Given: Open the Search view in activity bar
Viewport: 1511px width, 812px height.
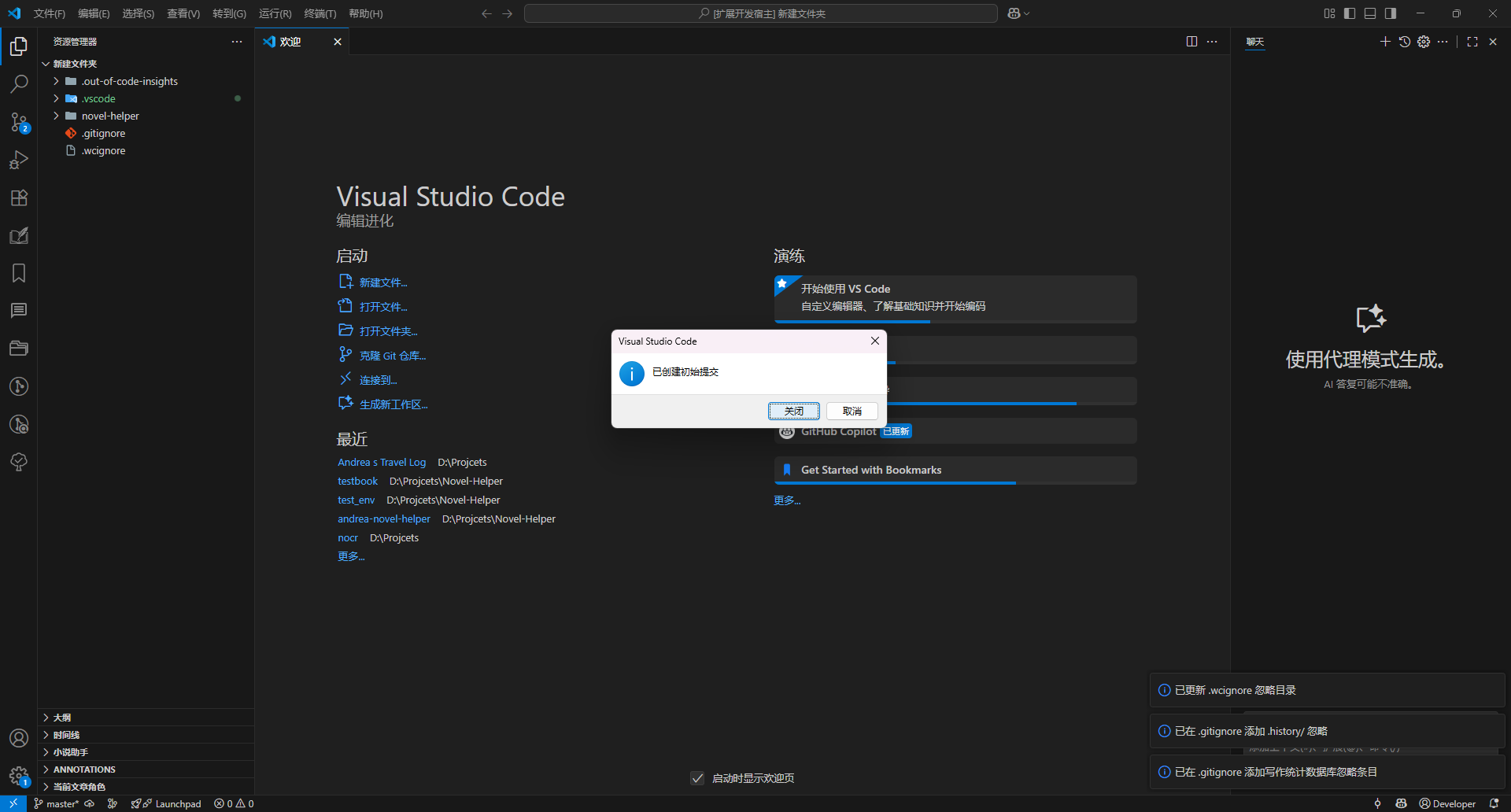Looking at the screenshot, I should (19, 83).
